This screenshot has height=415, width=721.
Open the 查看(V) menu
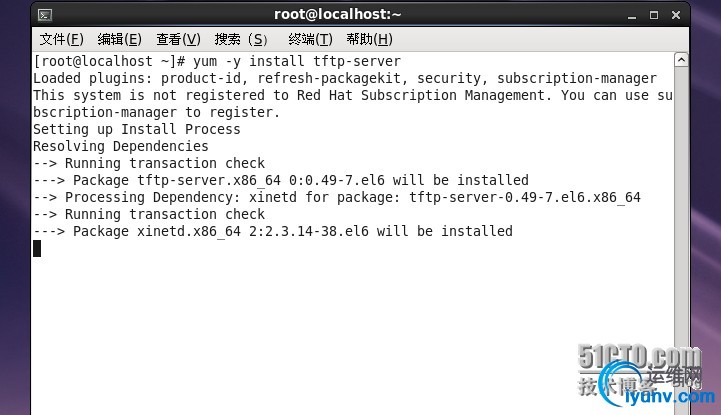coord(178,39)
